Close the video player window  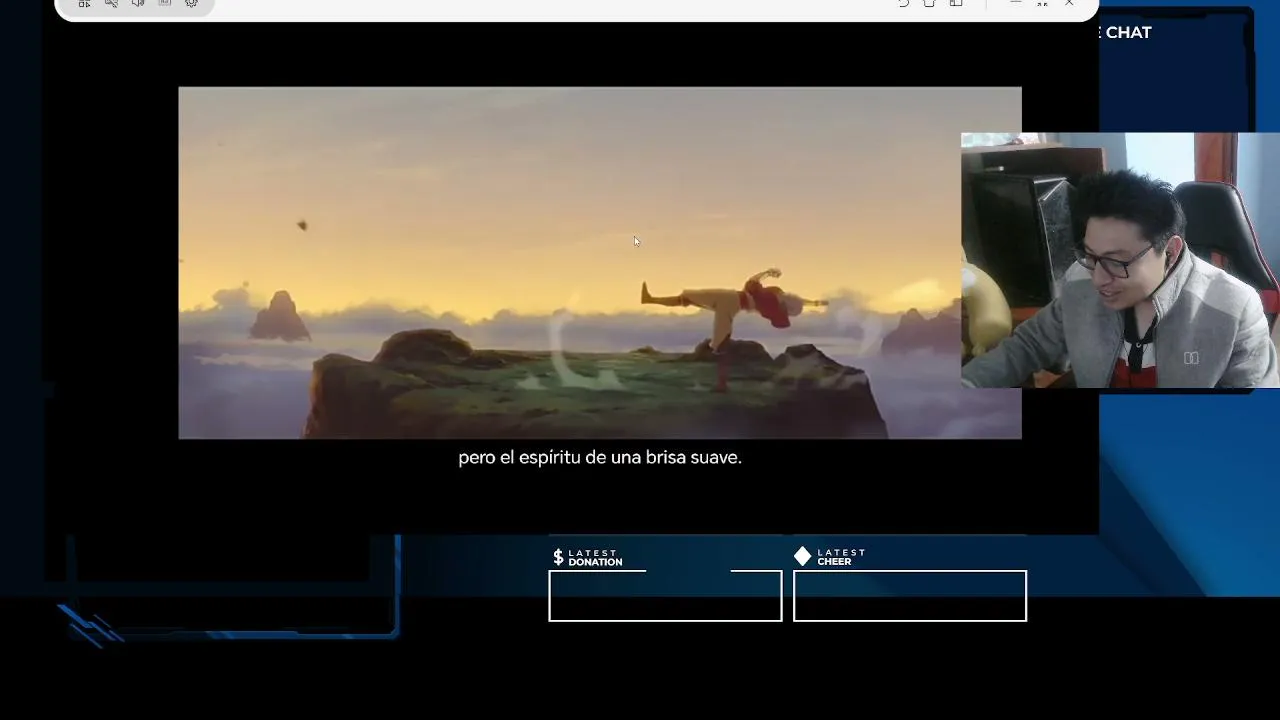pyautogui.click(x=1069, y=3)
